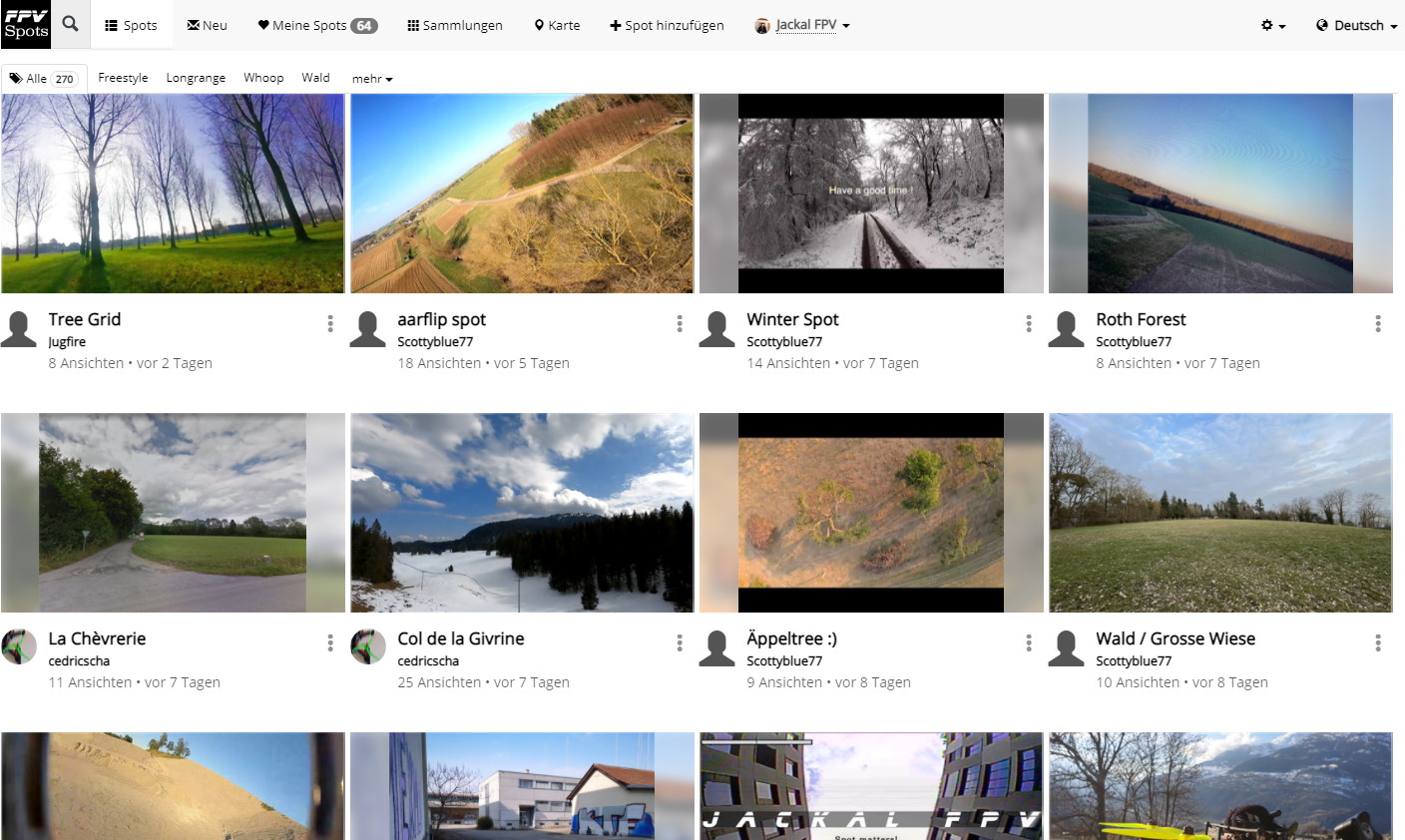Open Winter Spot thumbnail
1405x840 pixels.
[871, 194]
